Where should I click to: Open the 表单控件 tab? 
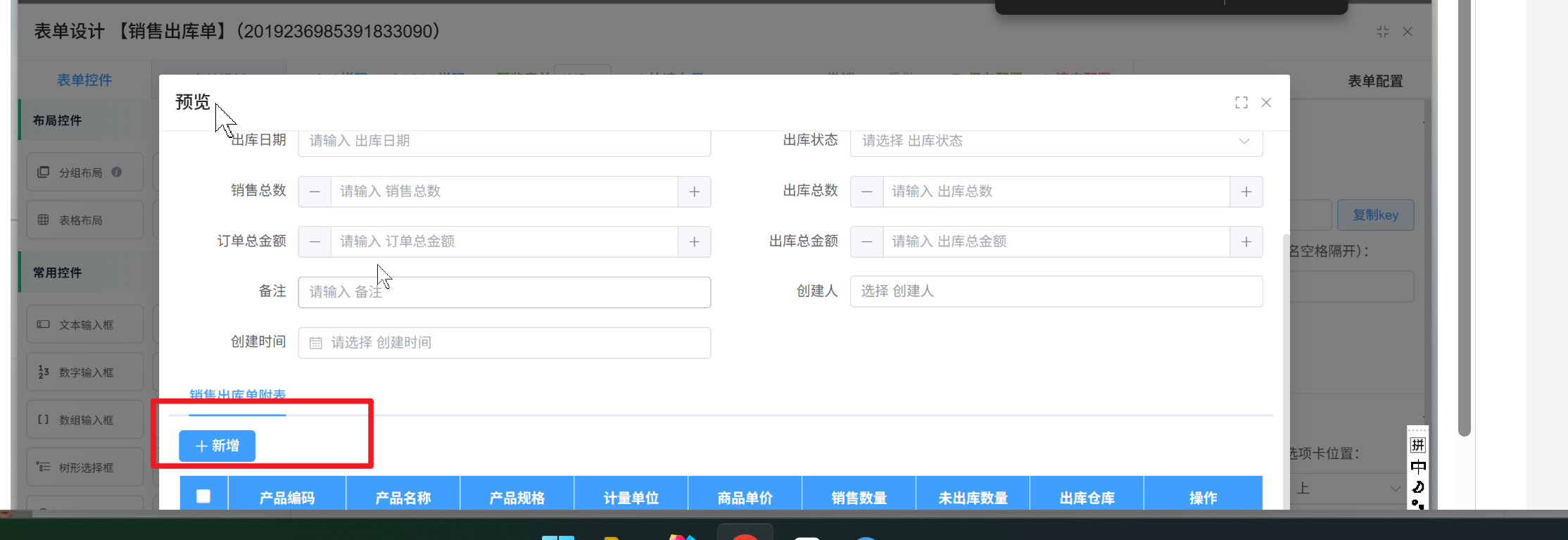[x=84, y=80]
